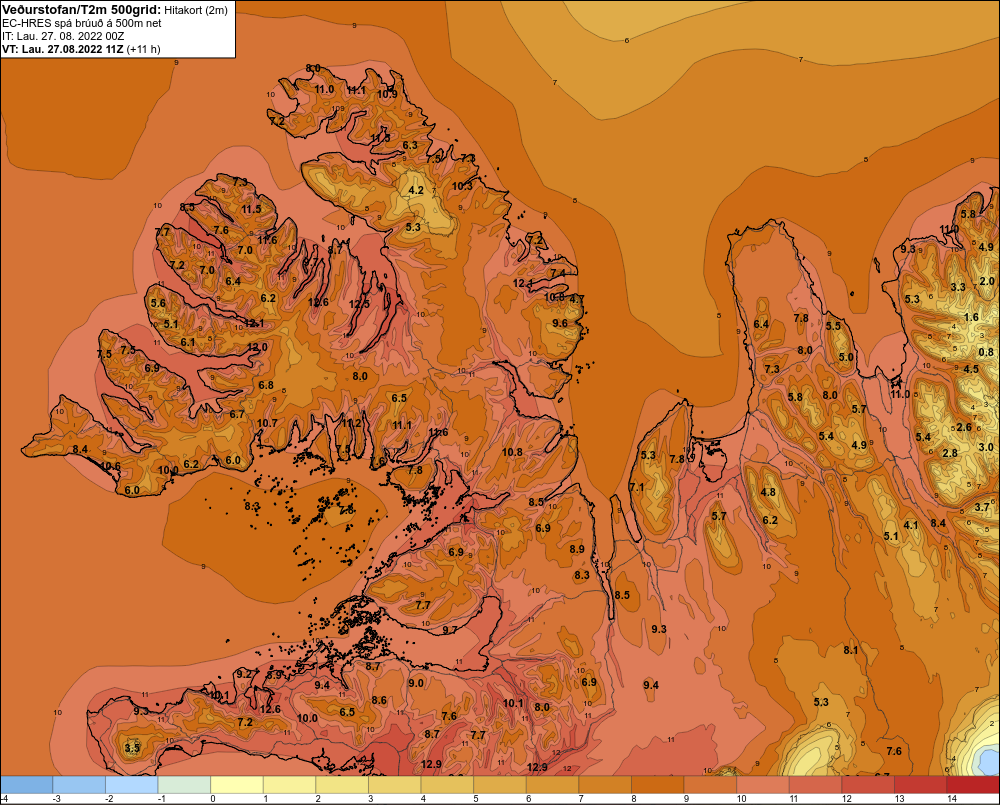
Task: Click the 8.1 temperature label
Action: [851, 650]
